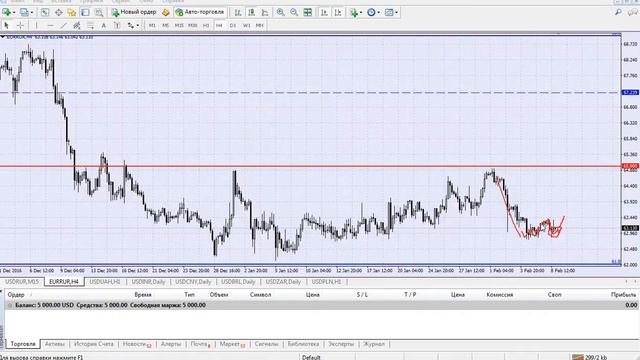This screenshot has height=360, width=640.
Task: Zoom in on the chart
Action: click(x=280, y=13)
